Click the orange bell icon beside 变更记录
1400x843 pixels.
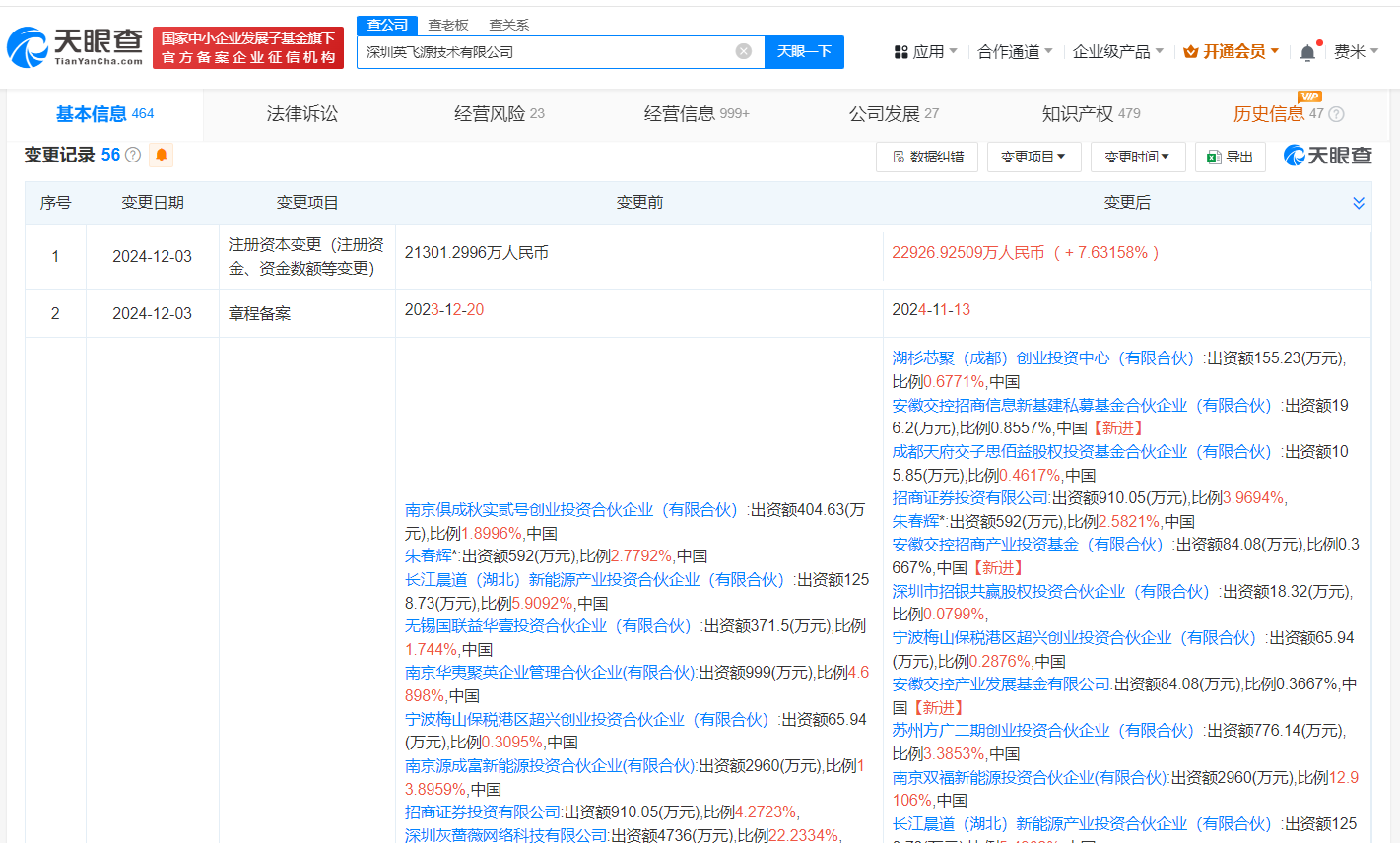click(x=162, y=155)
